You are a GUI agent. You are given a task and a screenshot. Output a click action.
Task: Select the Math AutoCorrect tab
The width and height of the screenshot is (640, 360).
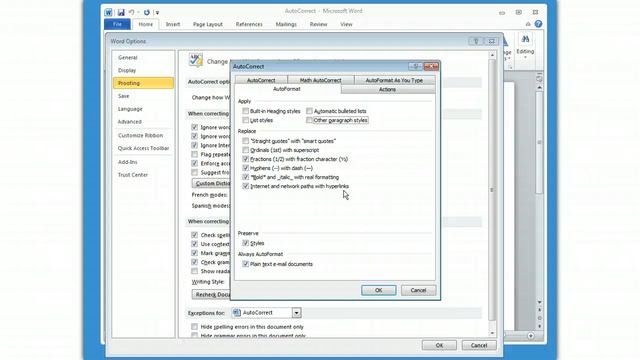coord(320,80)
